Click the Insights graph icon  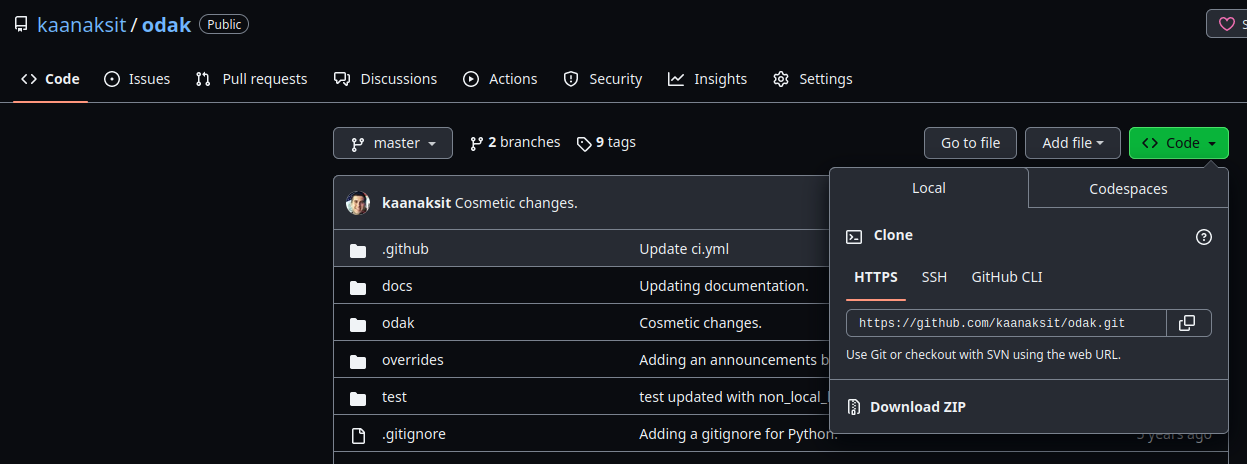click(676, 79)
